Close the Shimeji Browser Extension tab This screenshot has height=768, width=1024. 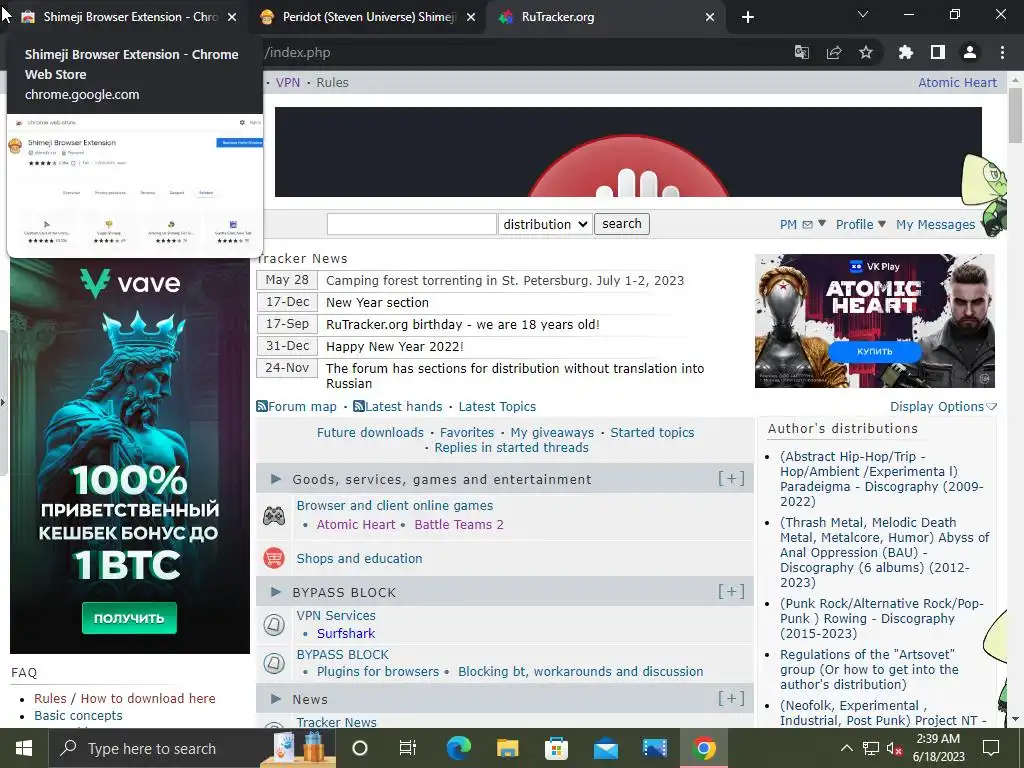(232, 17)
